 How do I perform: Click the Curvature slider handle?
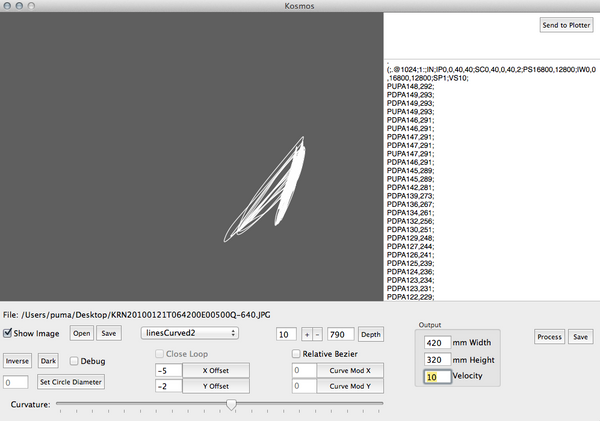point(231,404)
